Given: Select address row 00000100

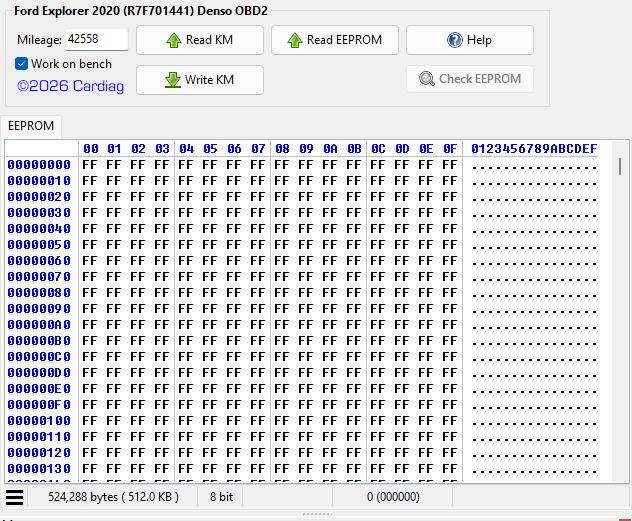Looking at the screenshot, I should click(x=39, y=421).
